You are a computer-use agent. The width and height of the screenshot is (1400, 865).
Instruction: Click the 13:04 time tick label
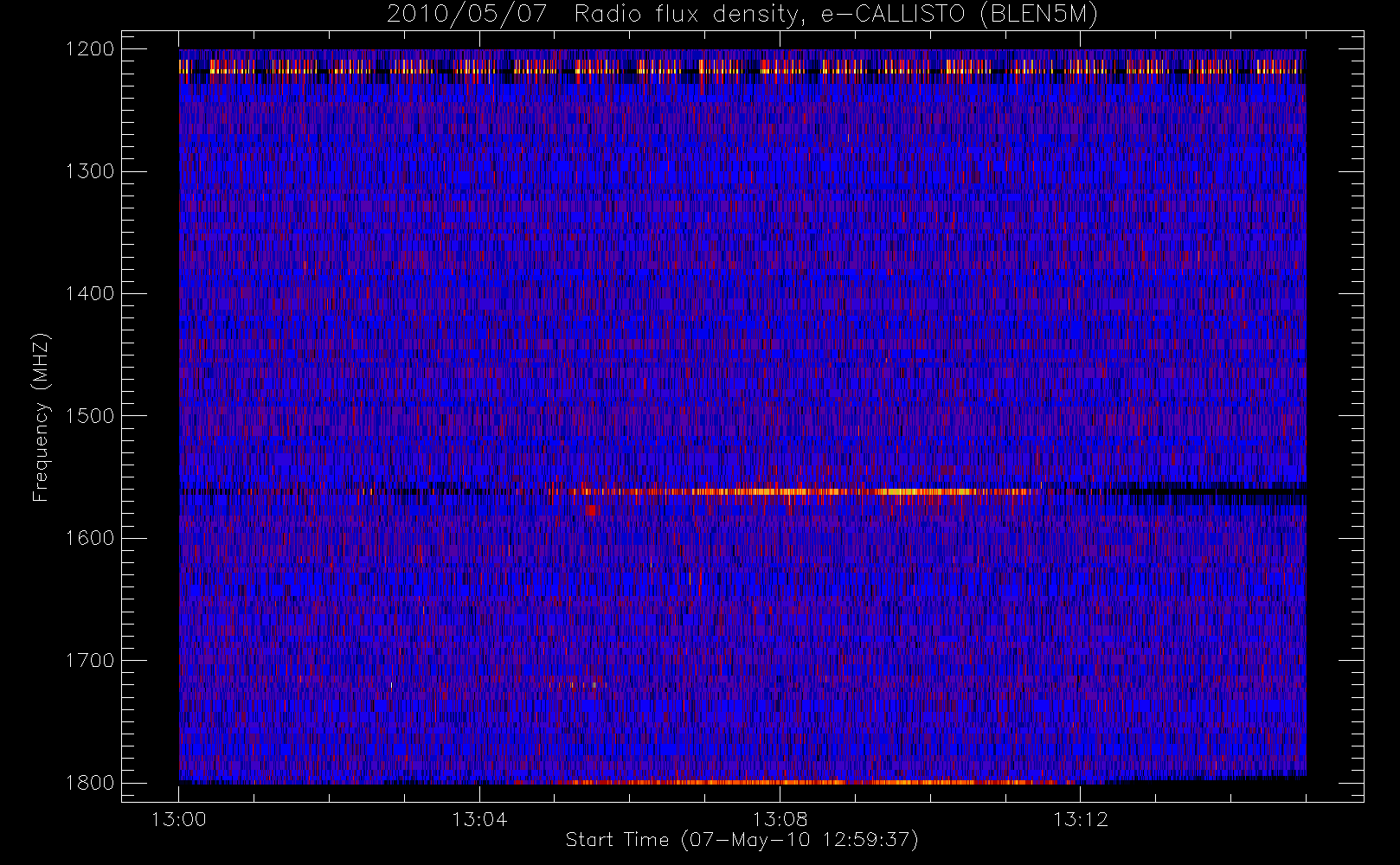(x=479, y=819)
